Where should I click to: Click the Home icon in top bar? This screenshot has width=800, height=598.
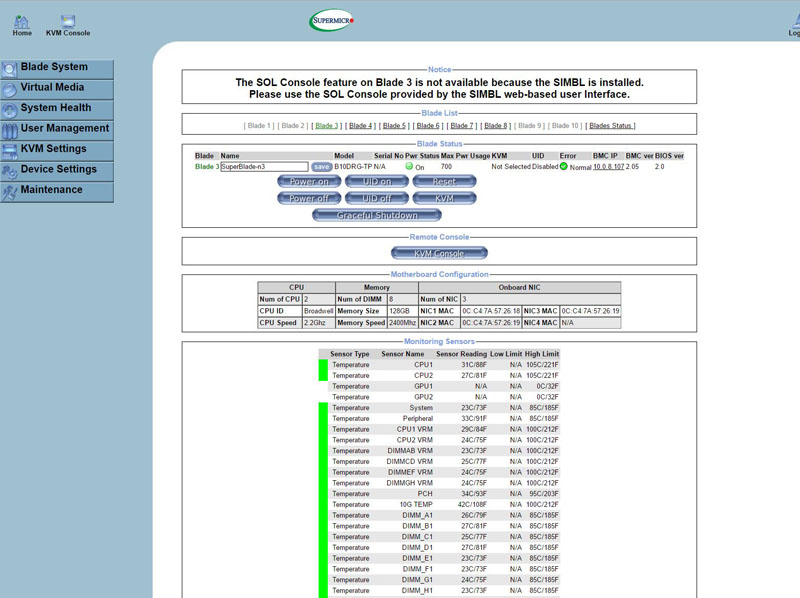click(21, 21)
